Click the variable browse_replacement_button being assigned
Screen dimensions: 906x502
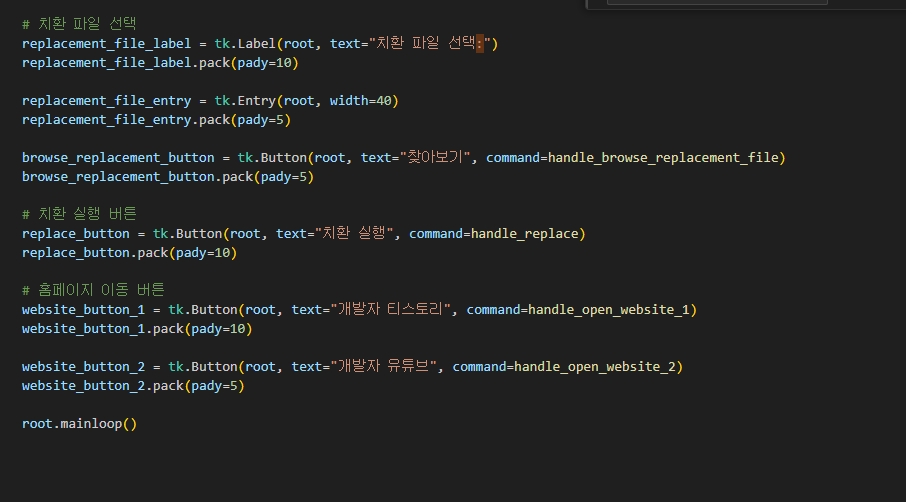point(118,158)
